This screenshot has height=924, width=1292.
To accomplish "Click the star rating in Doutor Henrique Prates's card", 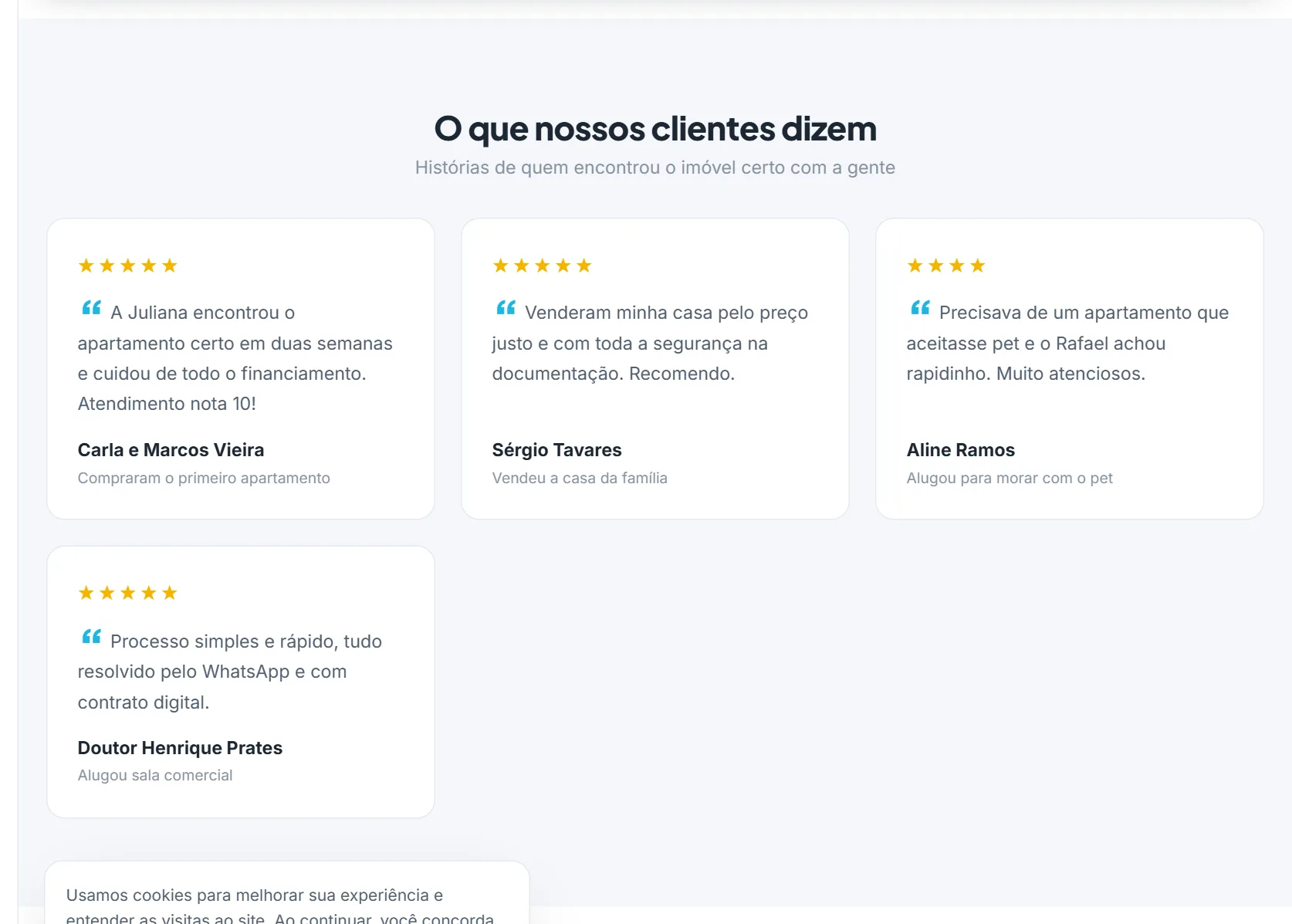I will tap(128, 593).
